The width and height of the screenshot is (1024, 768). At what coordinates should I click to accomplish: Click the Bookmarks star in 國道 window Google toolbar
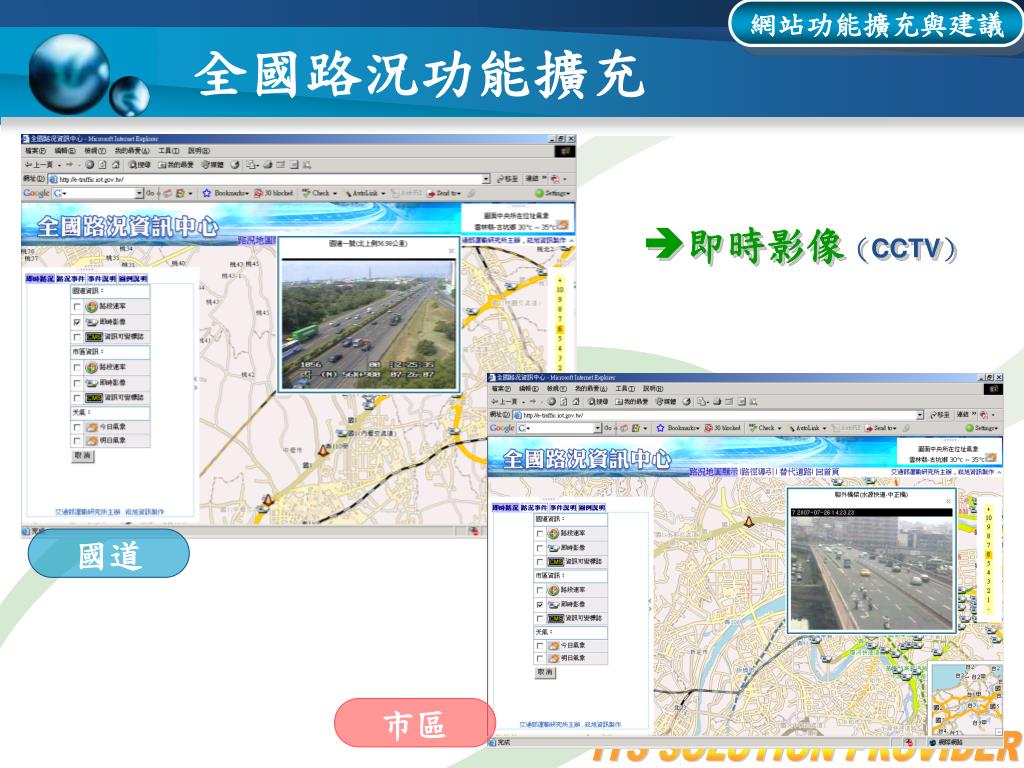click(207, 193)
